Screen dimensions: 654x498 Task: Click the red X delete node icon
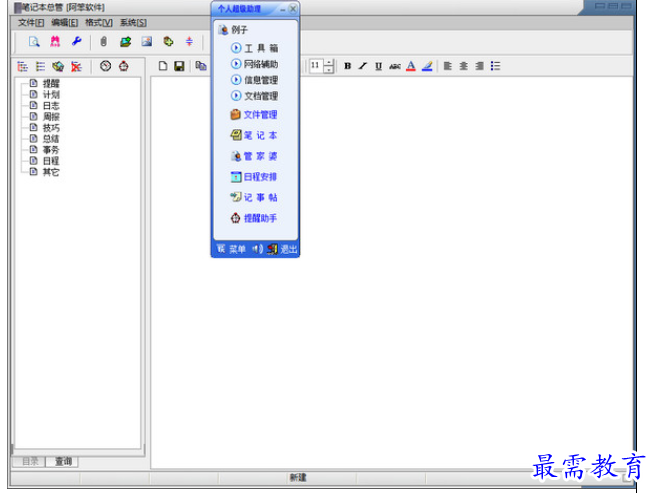coord(76,66)
